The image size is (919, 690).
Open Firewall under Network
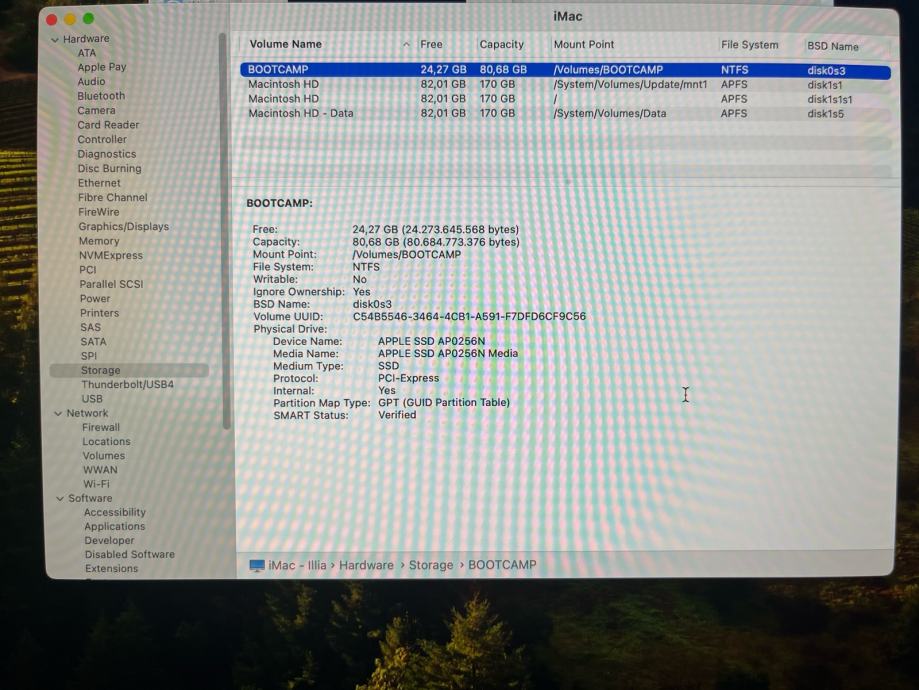click(101, 427)
